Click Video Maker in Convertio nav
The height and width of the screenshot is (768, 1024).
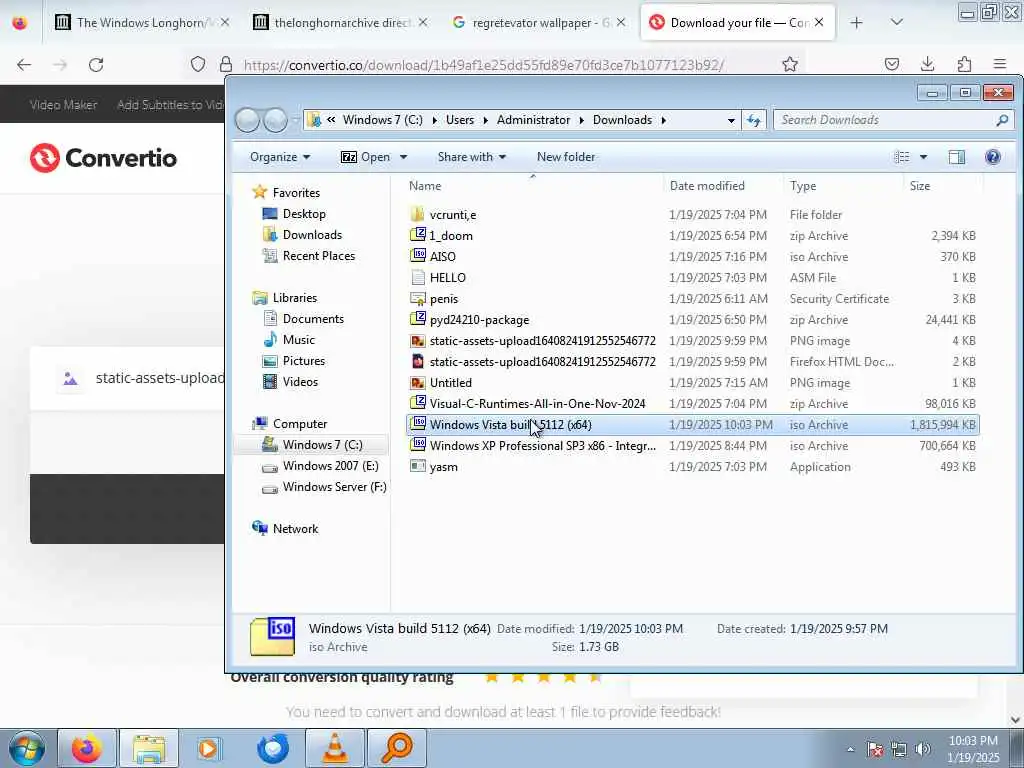tap(63, 104)
